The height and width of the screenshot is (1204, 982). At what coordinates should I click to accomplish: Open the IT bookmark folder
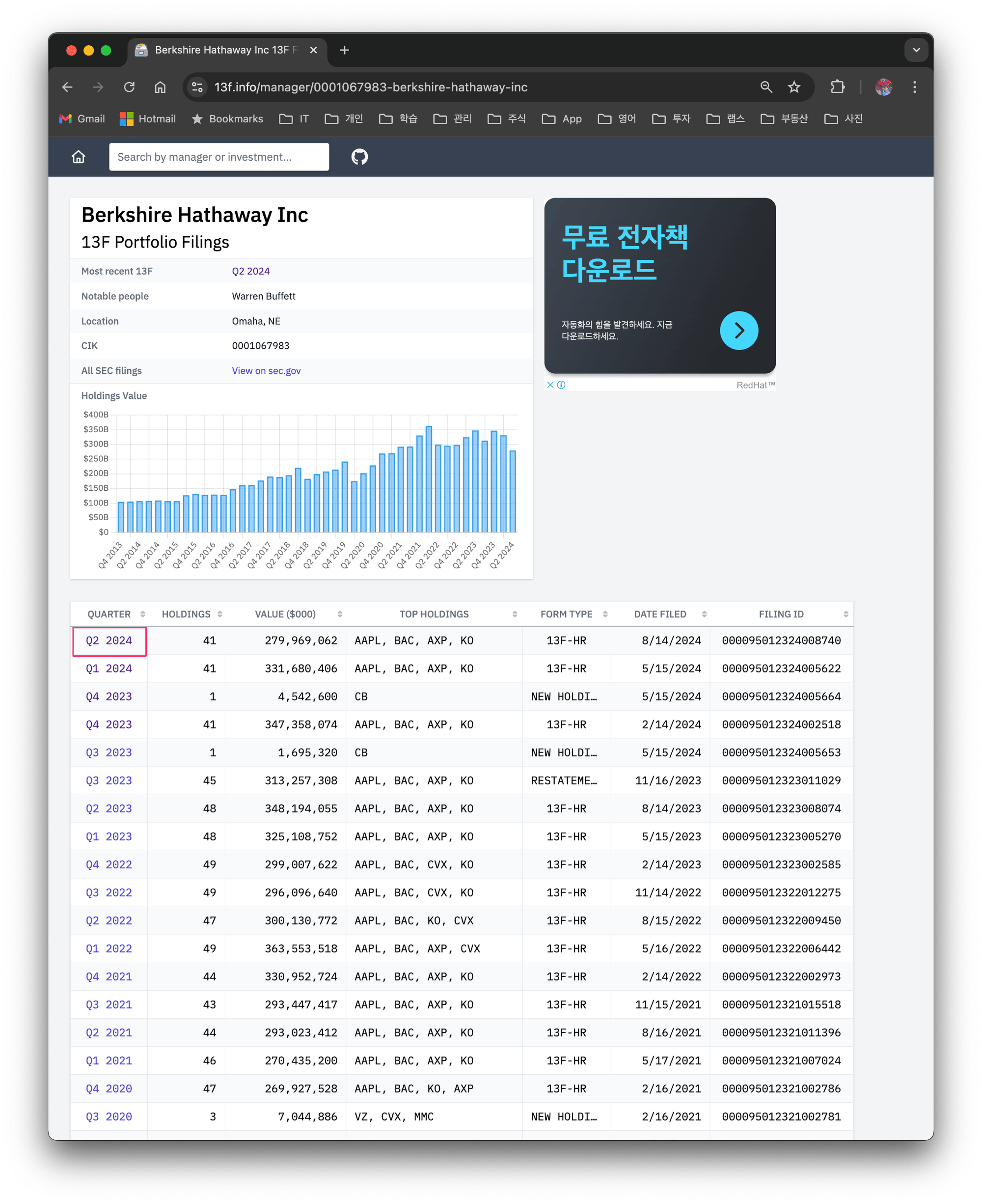[294, 119]
